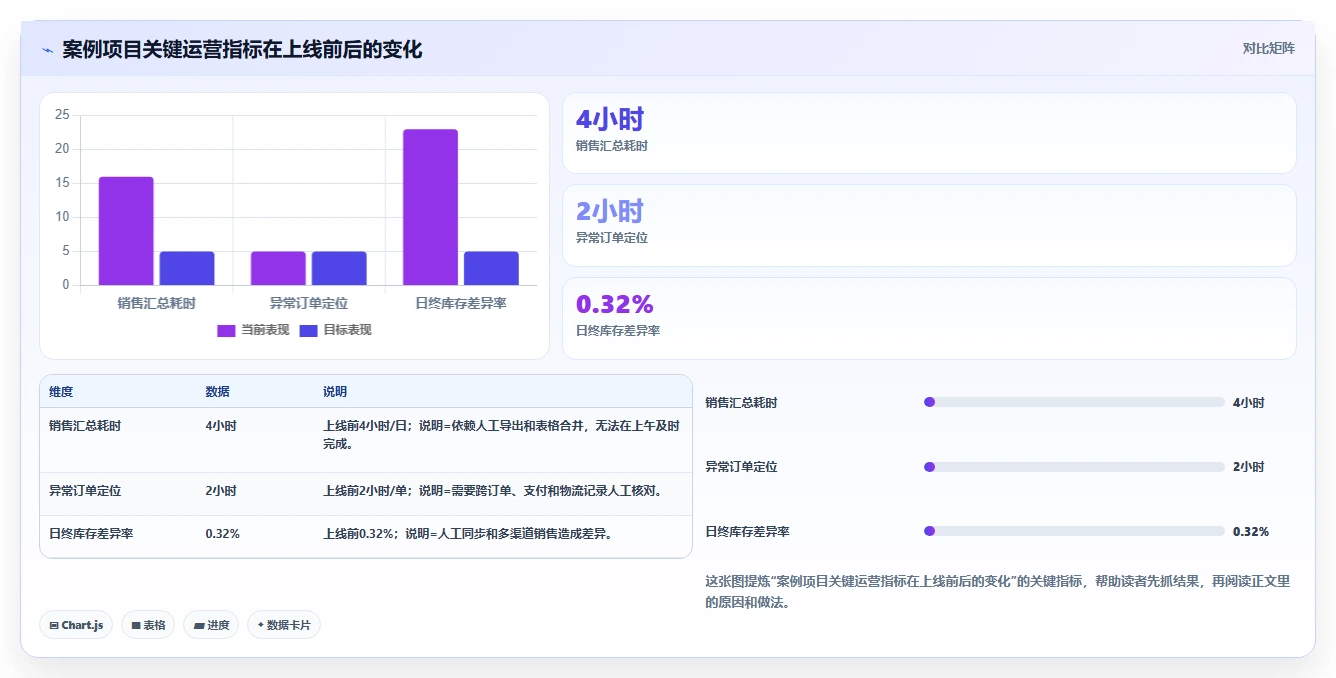Toggle 目标表现 legend swatch
1336x678 pixels.
point(309,330)
